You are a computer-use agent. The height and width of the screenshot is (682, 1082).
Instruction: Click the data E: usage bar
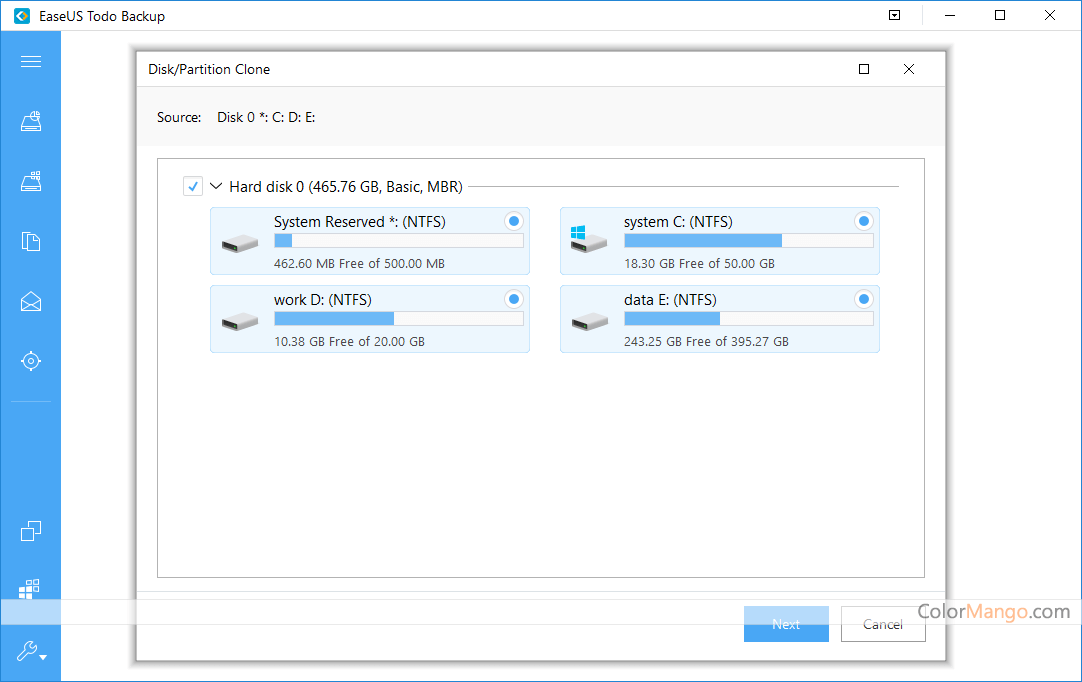[748, 319]
